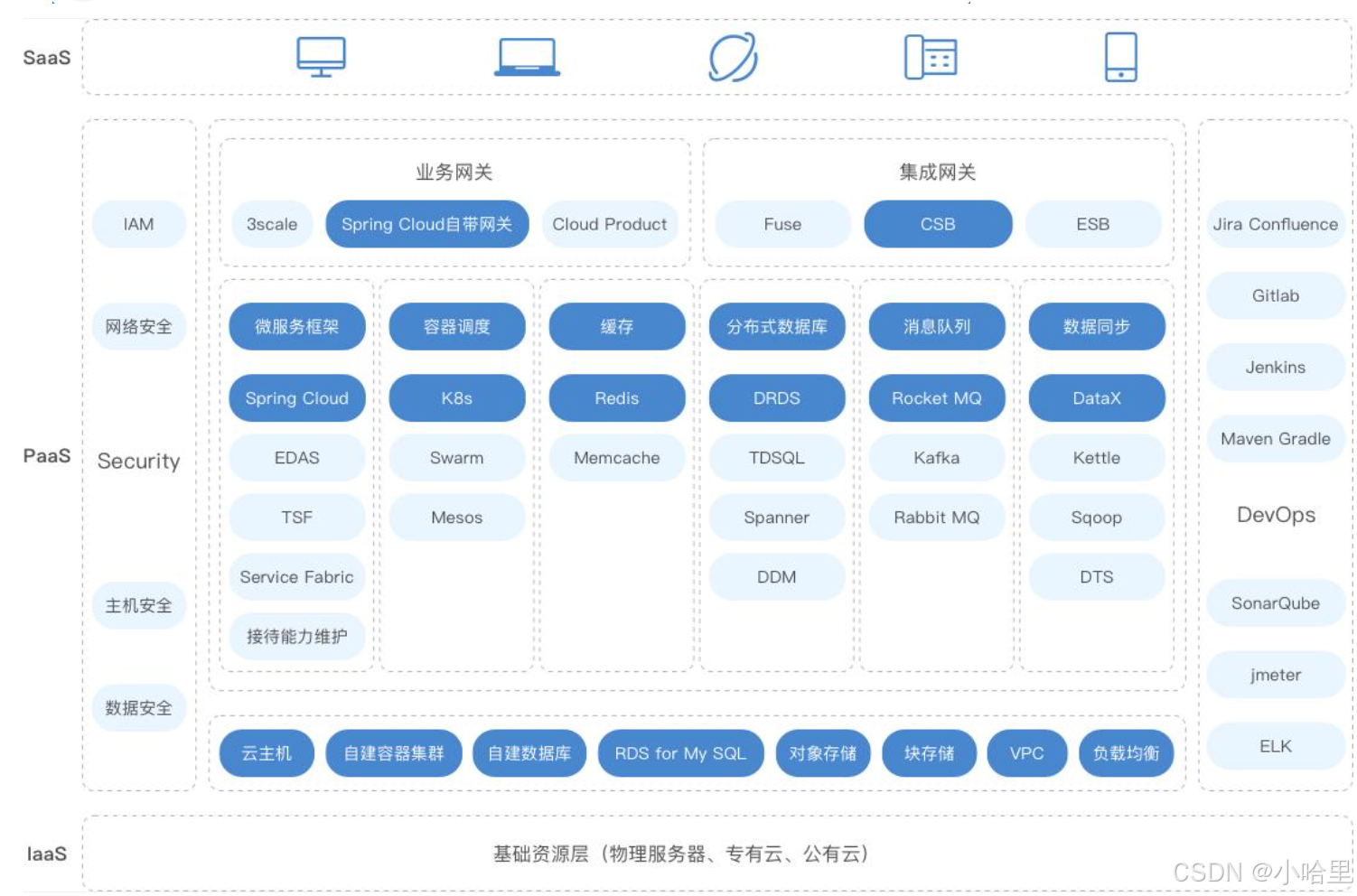
Task: Click the Cloud Product pill
Action: (610, 224)
